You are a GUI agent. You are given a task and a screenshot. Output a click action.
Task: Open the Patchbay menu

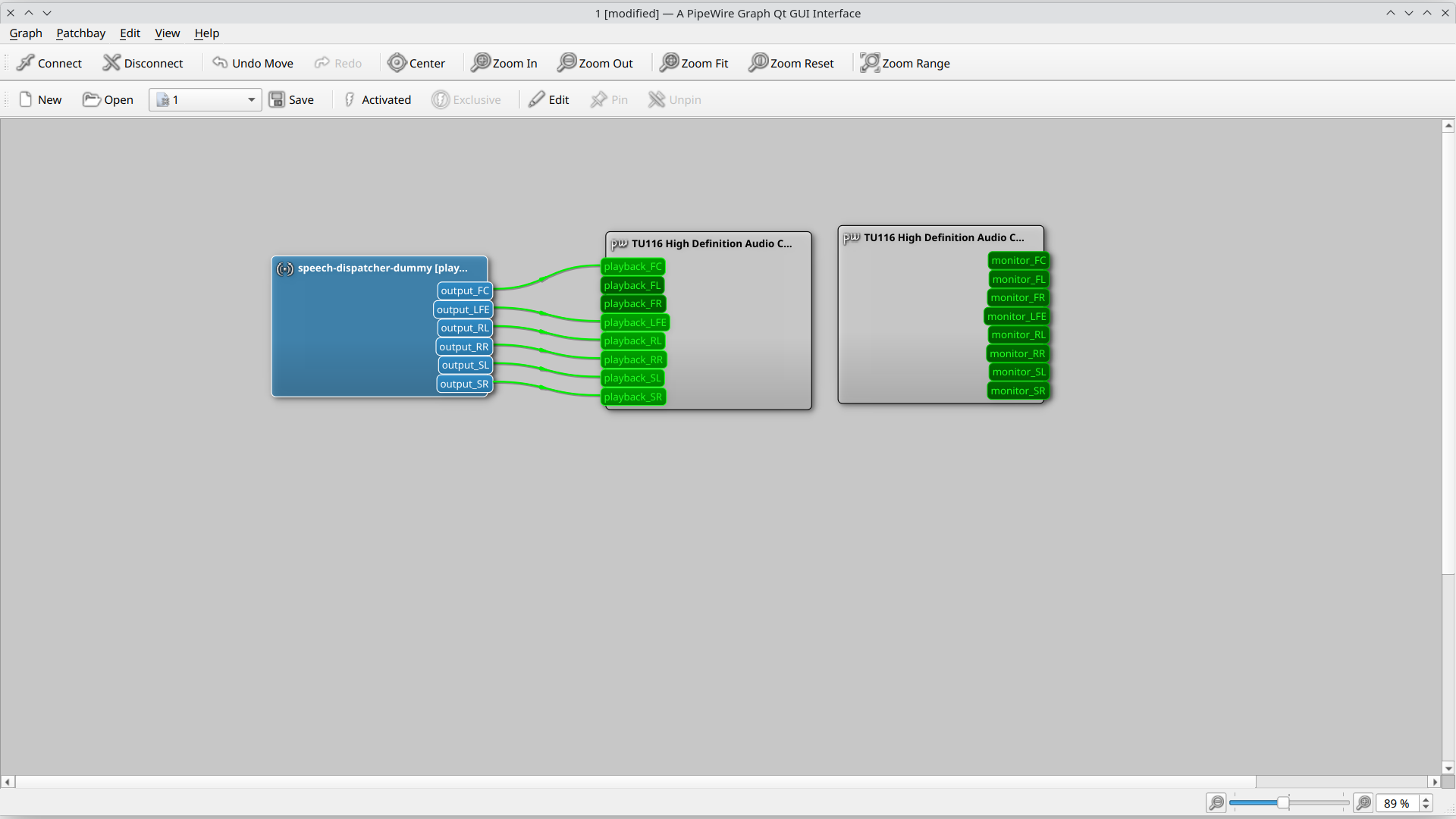(x=80, y=33)
